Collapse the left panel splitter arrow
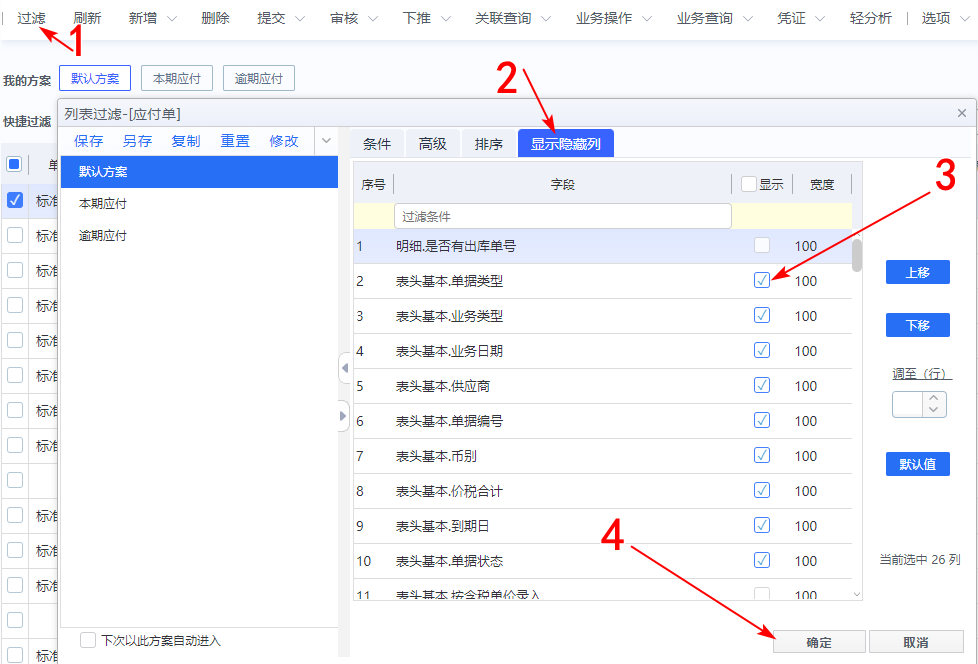Viewport: 978px width, 664px height. coord(344,368)
